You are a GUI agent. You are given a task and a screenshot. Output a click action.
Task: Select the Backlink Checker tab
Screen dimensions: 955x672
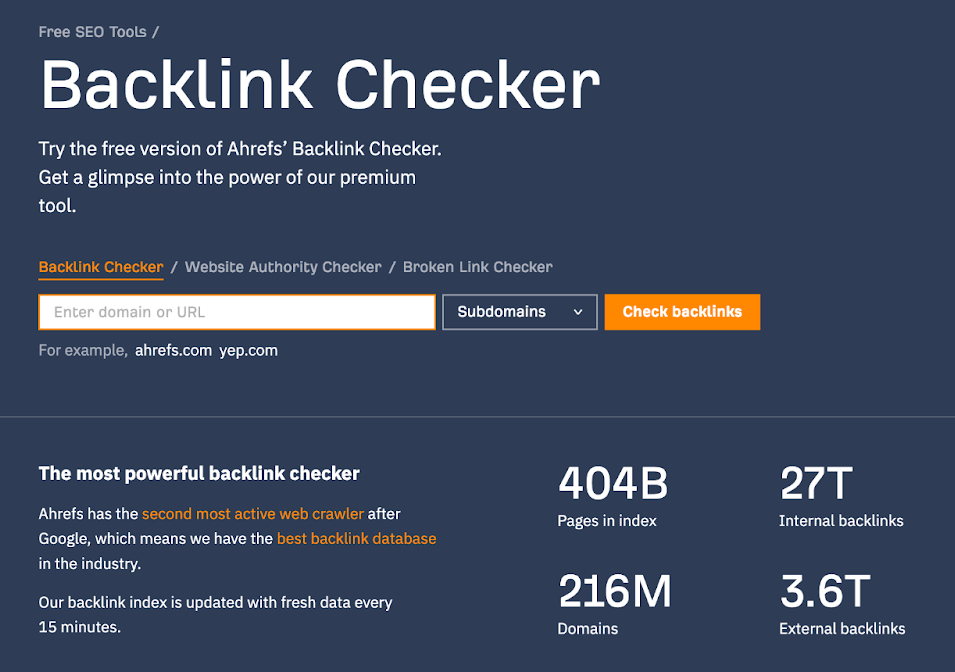click(100, 267)
